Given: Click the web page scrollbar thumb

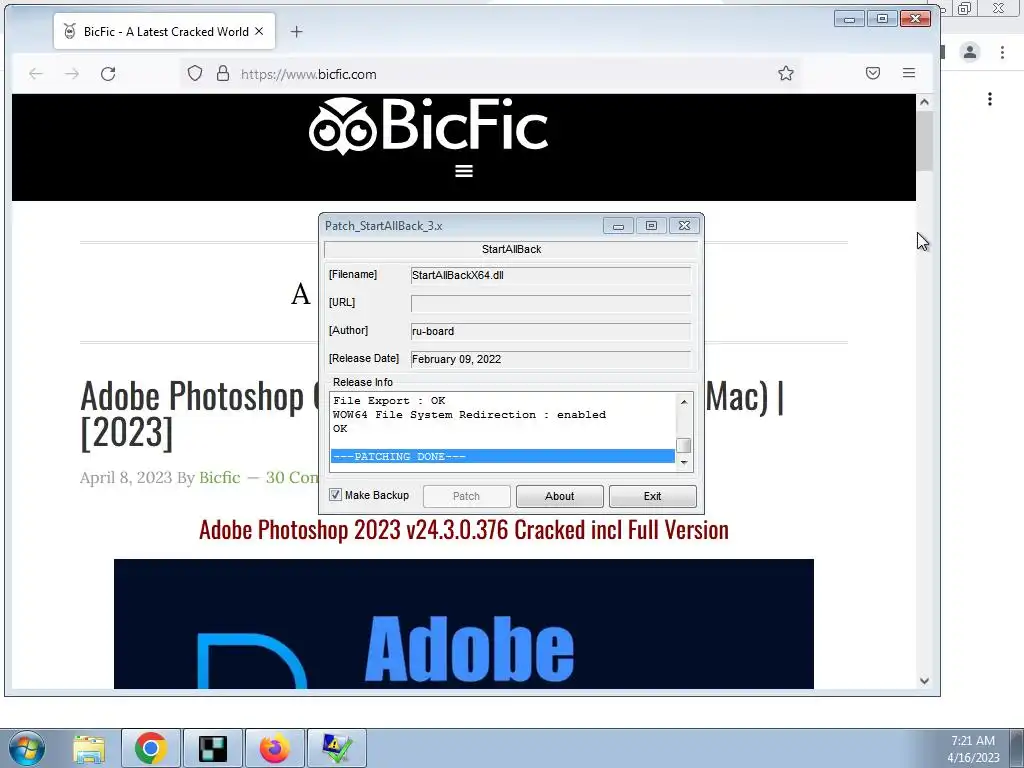Looking at the screenshot, I should tap(924, 140).
